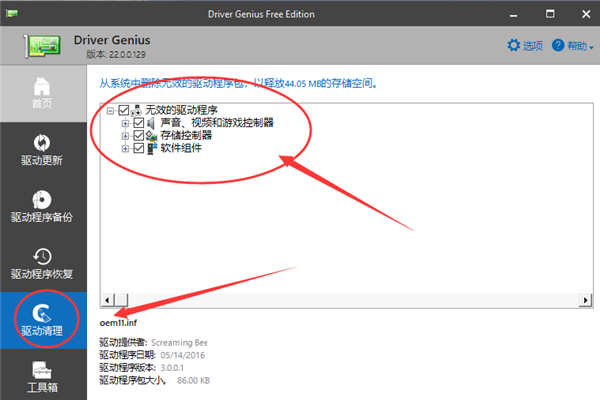
Task: Select the 驱动清理 driver cleanup section
Action: pyautogui.click(x=42, y=320)
